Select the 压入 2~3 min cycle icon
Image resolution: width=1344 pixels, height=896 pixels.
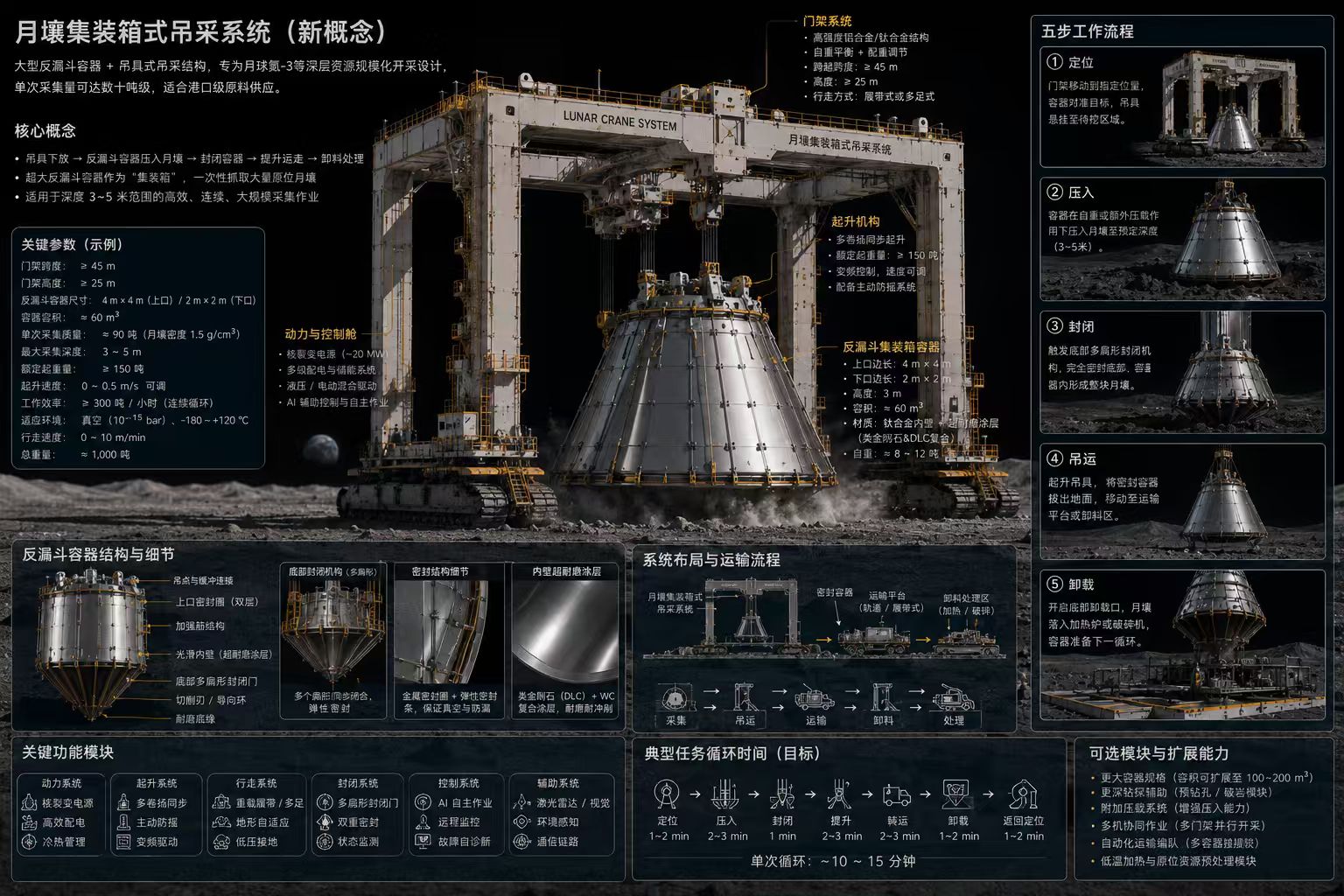(x=726, y=794)
